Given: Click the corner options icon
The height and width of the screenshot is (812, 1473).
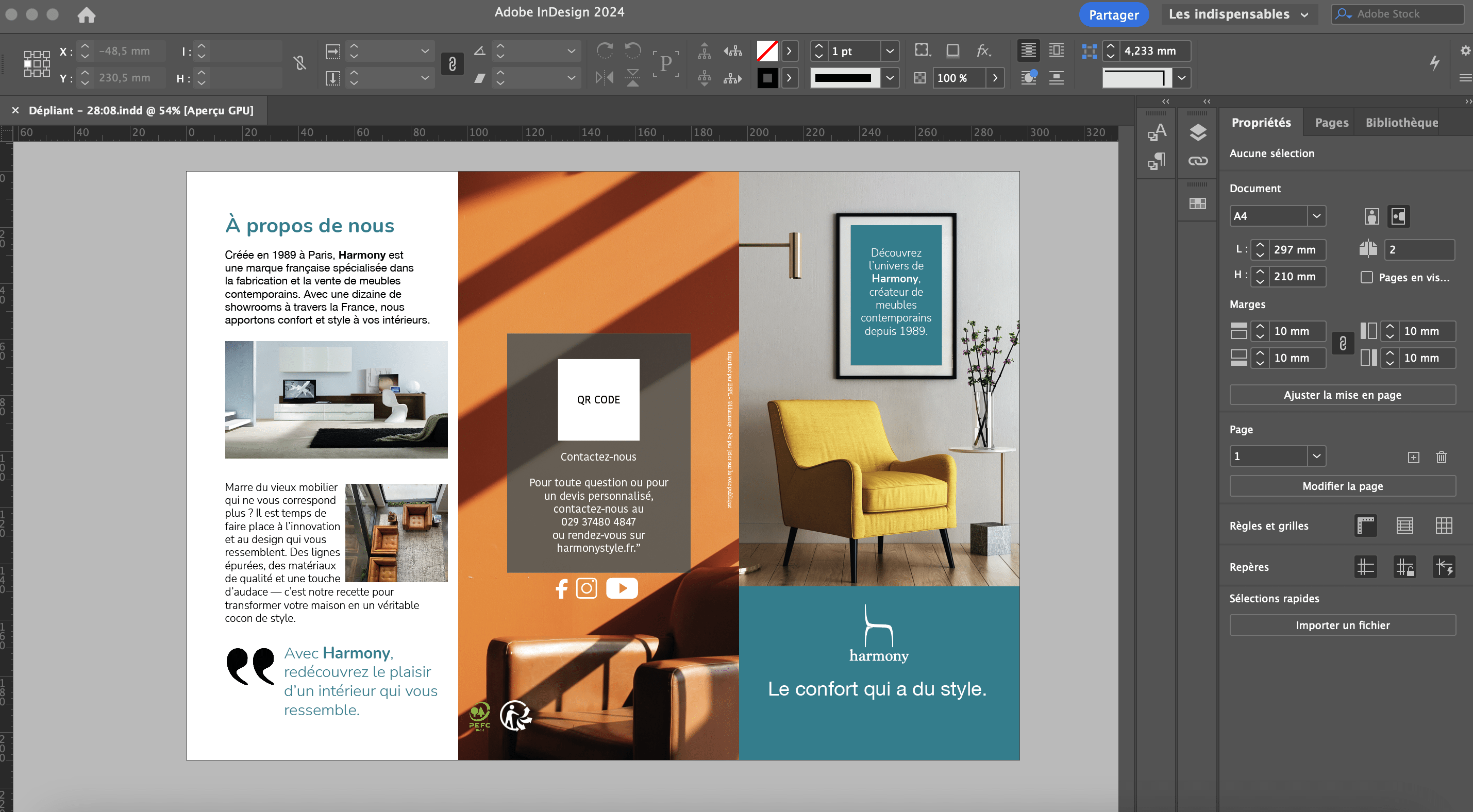Looking at the screenshot, I should pyautogui.click(x=1090, y=51).
